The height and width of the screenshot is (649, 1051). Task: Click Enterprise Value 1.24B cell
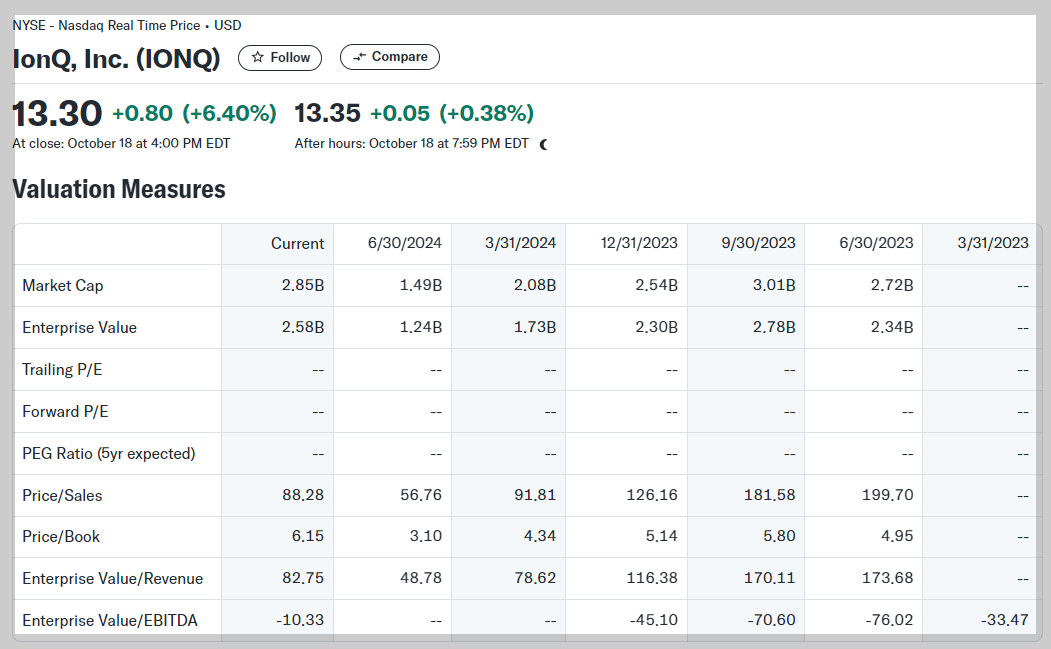[421, 327]
